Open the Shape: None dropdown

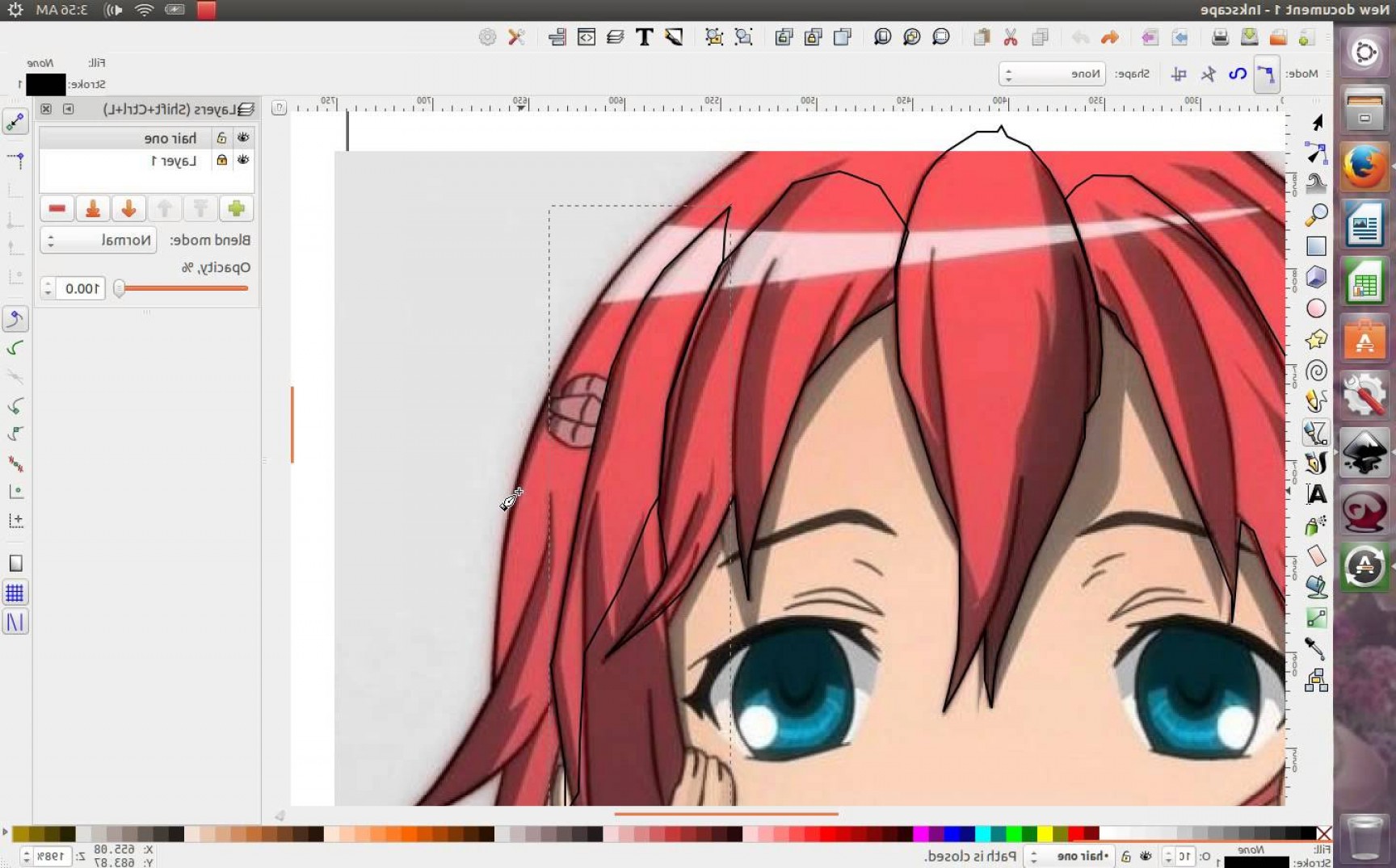1053,73
